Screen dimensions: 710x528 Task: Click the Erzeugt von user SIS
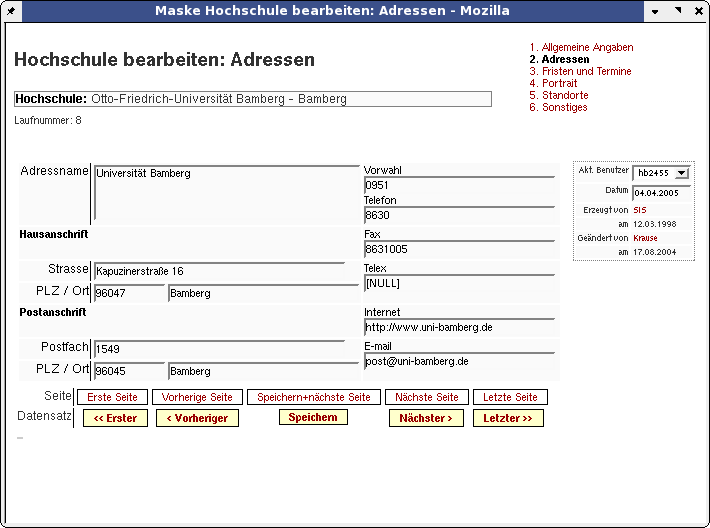coord(640,210)
